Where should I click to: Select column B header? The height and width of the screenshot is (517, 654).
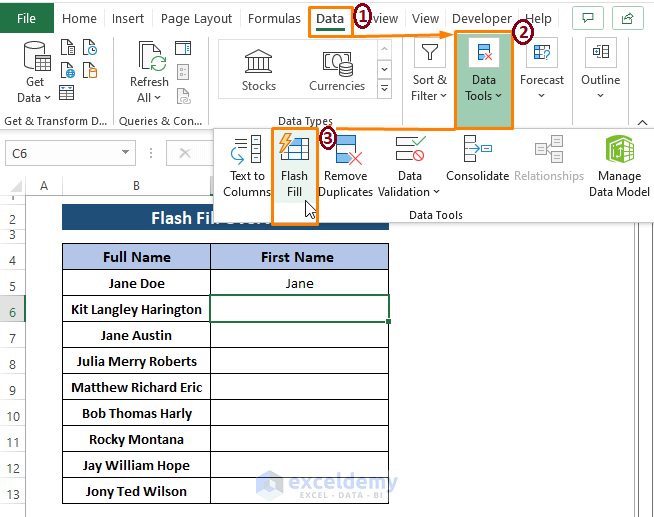click(136, 186)
